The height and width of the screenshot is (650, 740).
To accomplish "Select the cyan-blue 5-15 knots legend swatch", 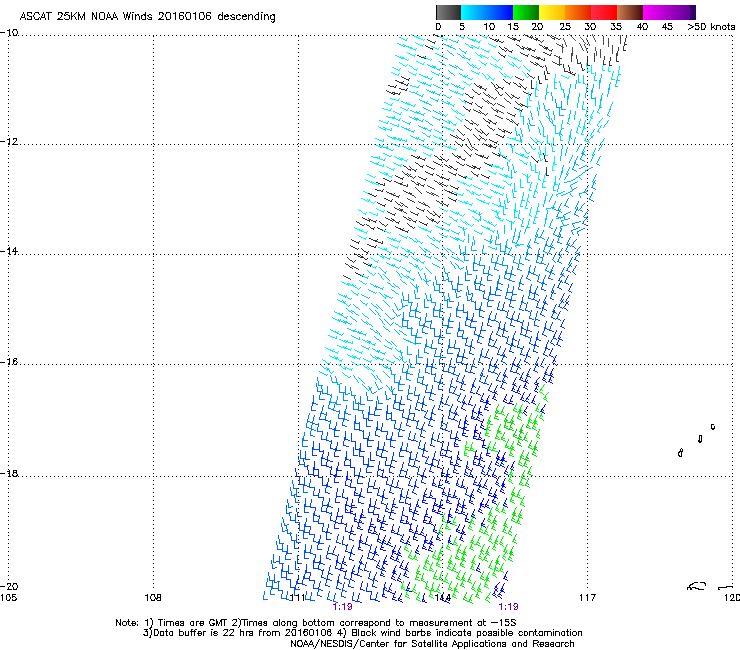I will pos(487,12).
